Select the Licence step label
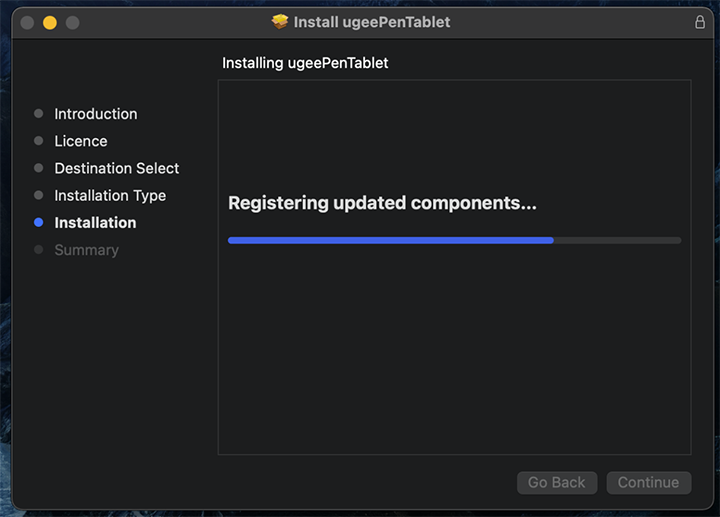Viewport: 720px width, 517px height. [81, 141]
